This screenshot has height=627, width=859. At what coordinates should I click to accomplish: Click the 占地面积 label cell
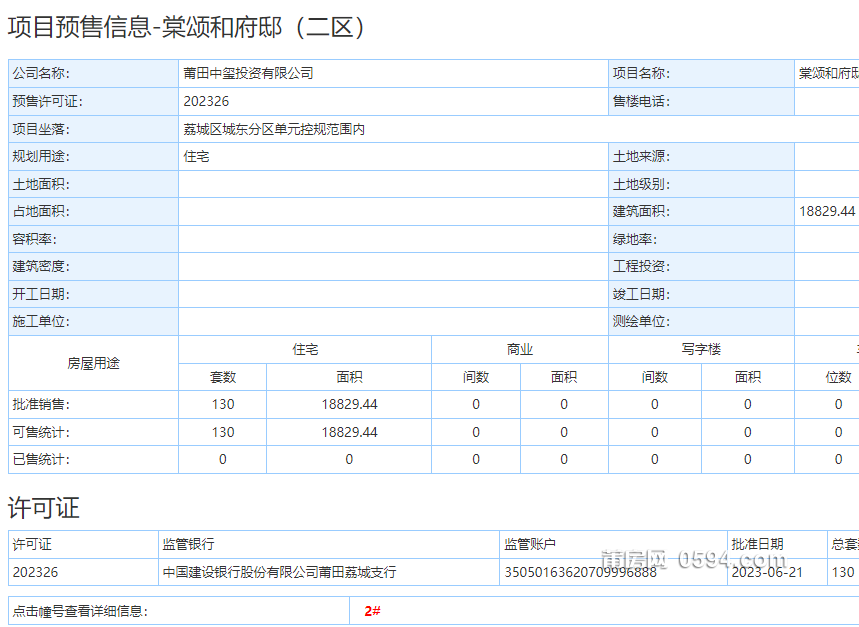click(93, 211)
